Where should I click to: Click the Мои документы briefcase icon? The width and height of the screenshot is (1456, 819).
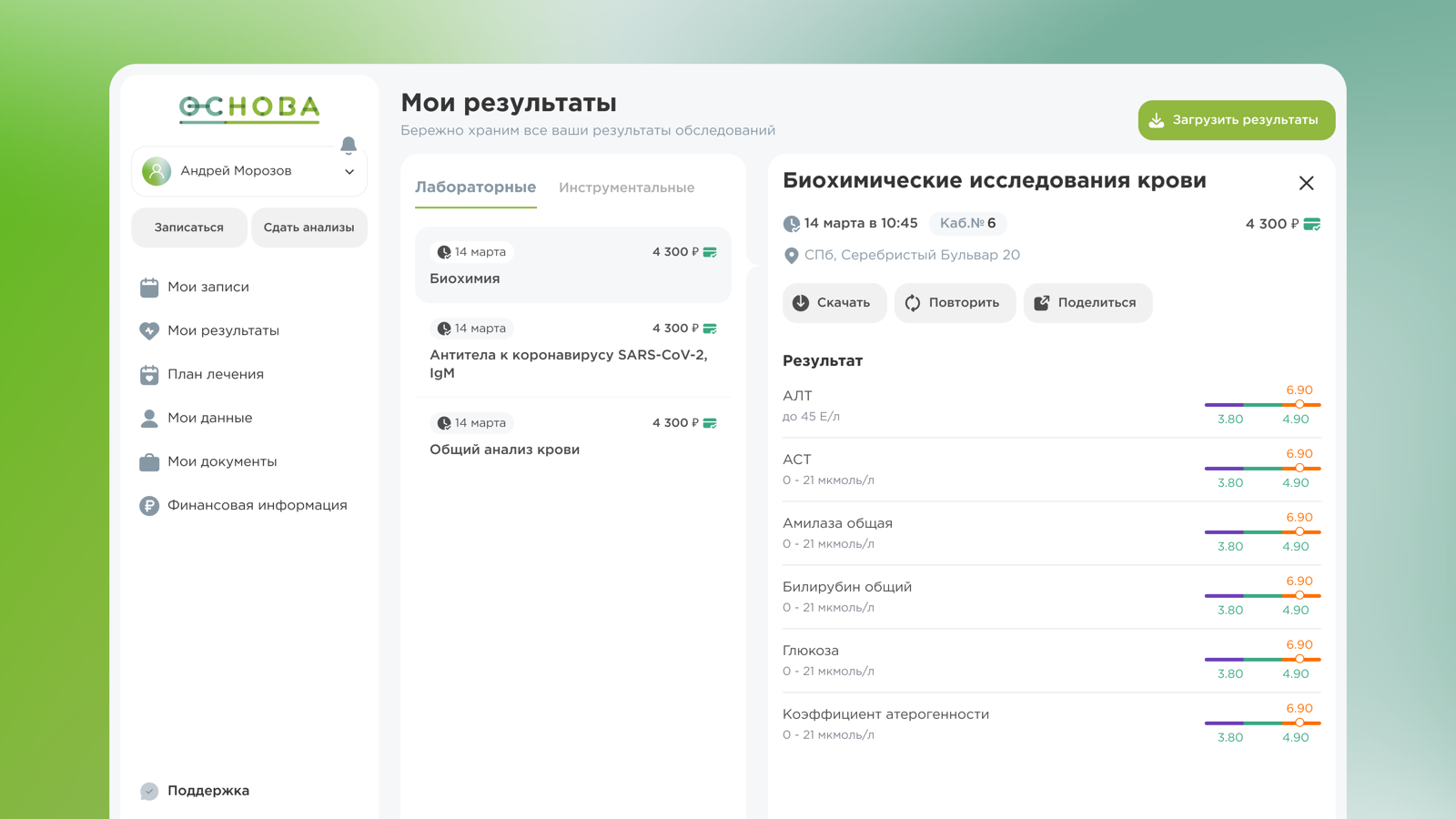coord(149,462)
